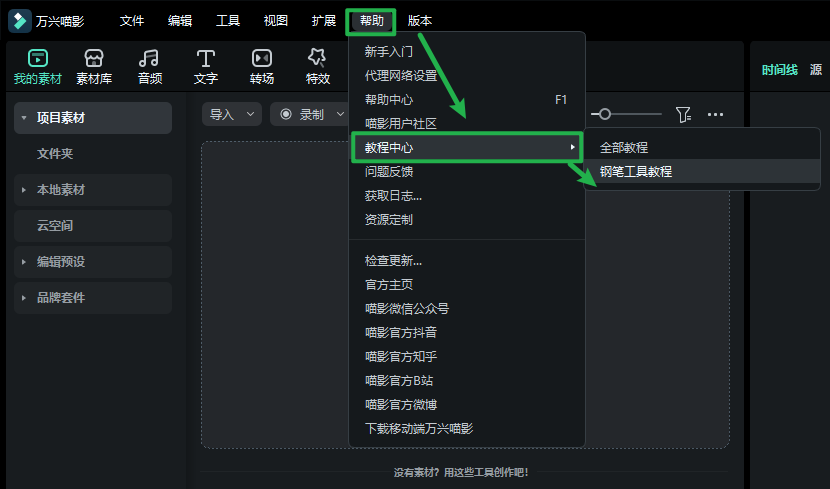Select 资源定制 menu entry
830x489 pixels.
467,220
